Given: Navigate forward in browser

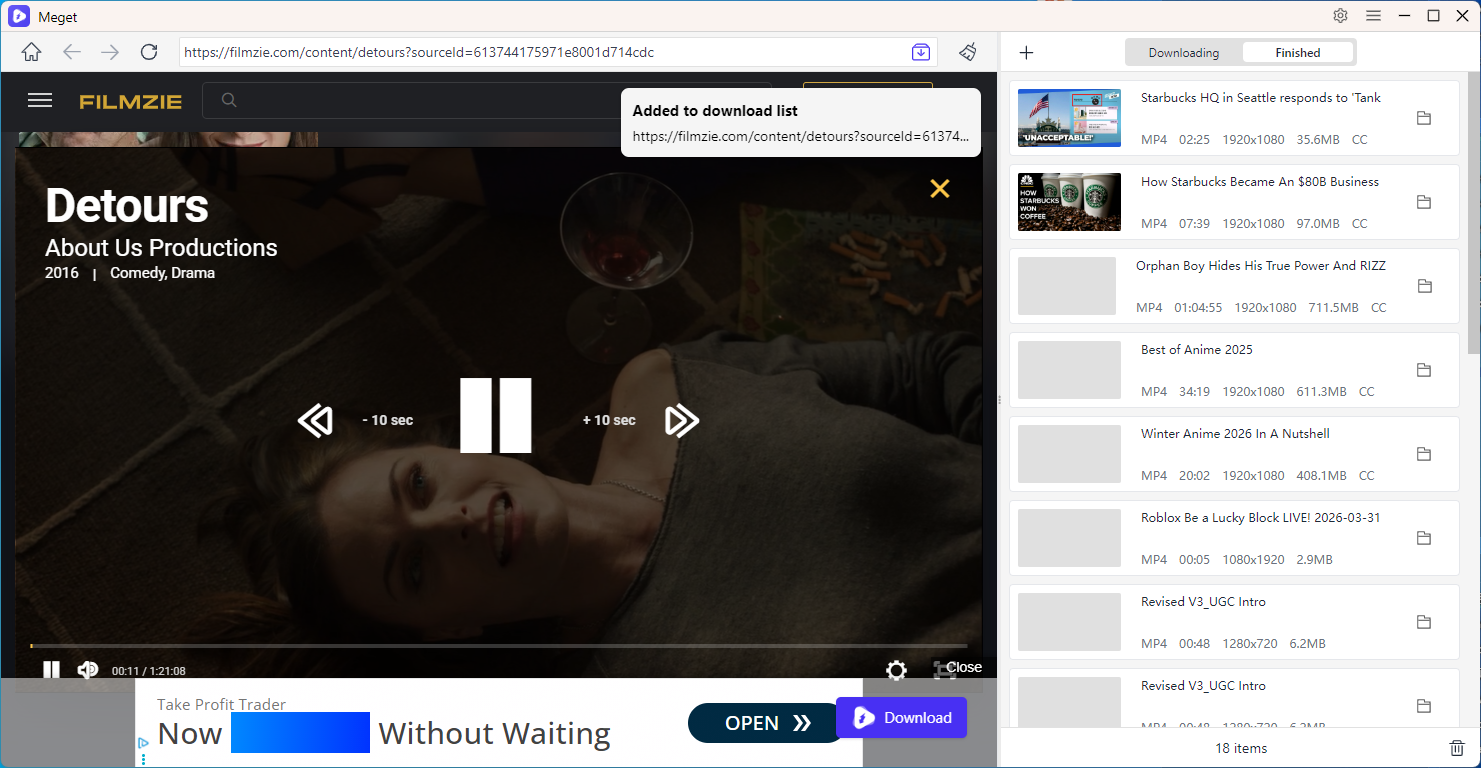Looking at the screenshot, I should pyautogui.click(x=110, y=52).
